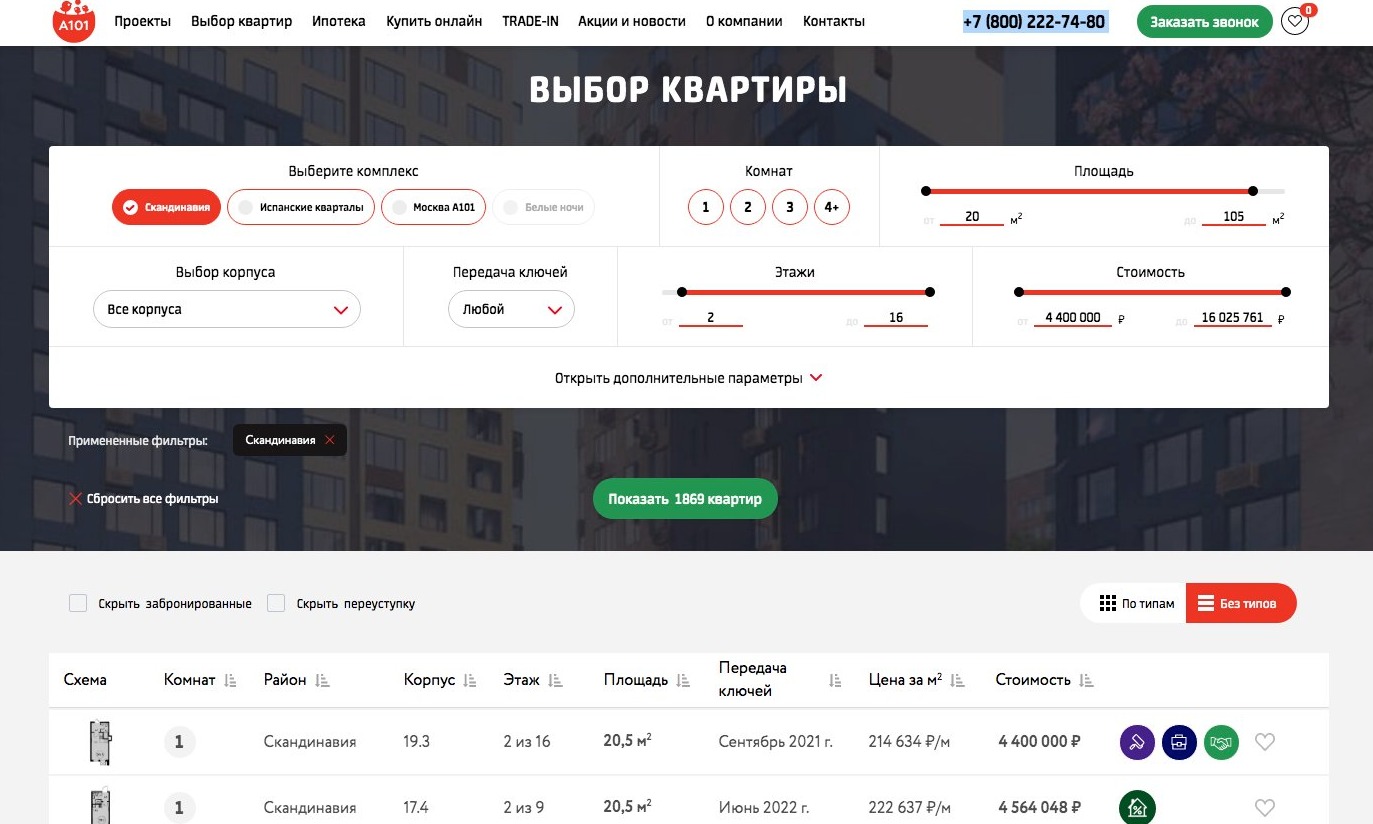Select Скандинавия complex option

[166, 207]
